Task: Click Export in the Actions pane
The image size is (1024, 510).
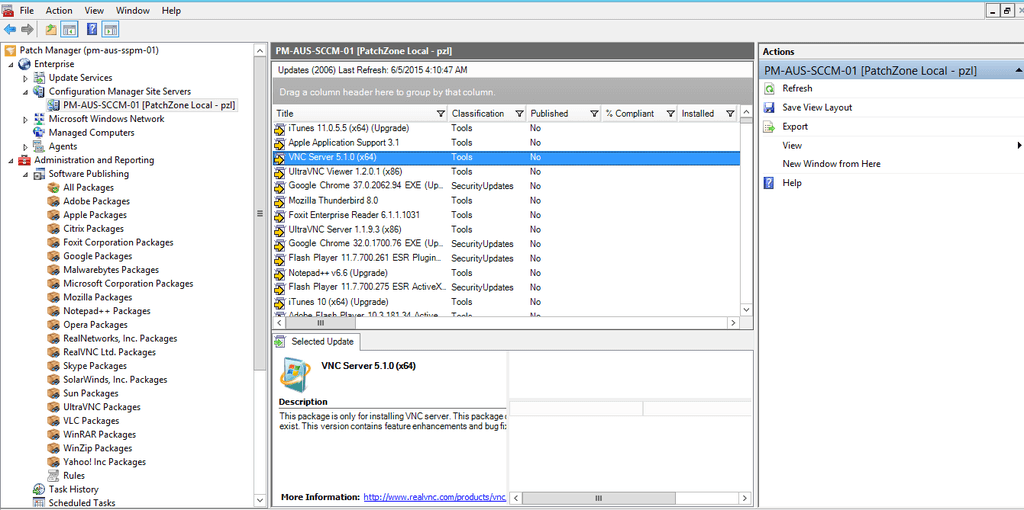Action: click(795, 127)
